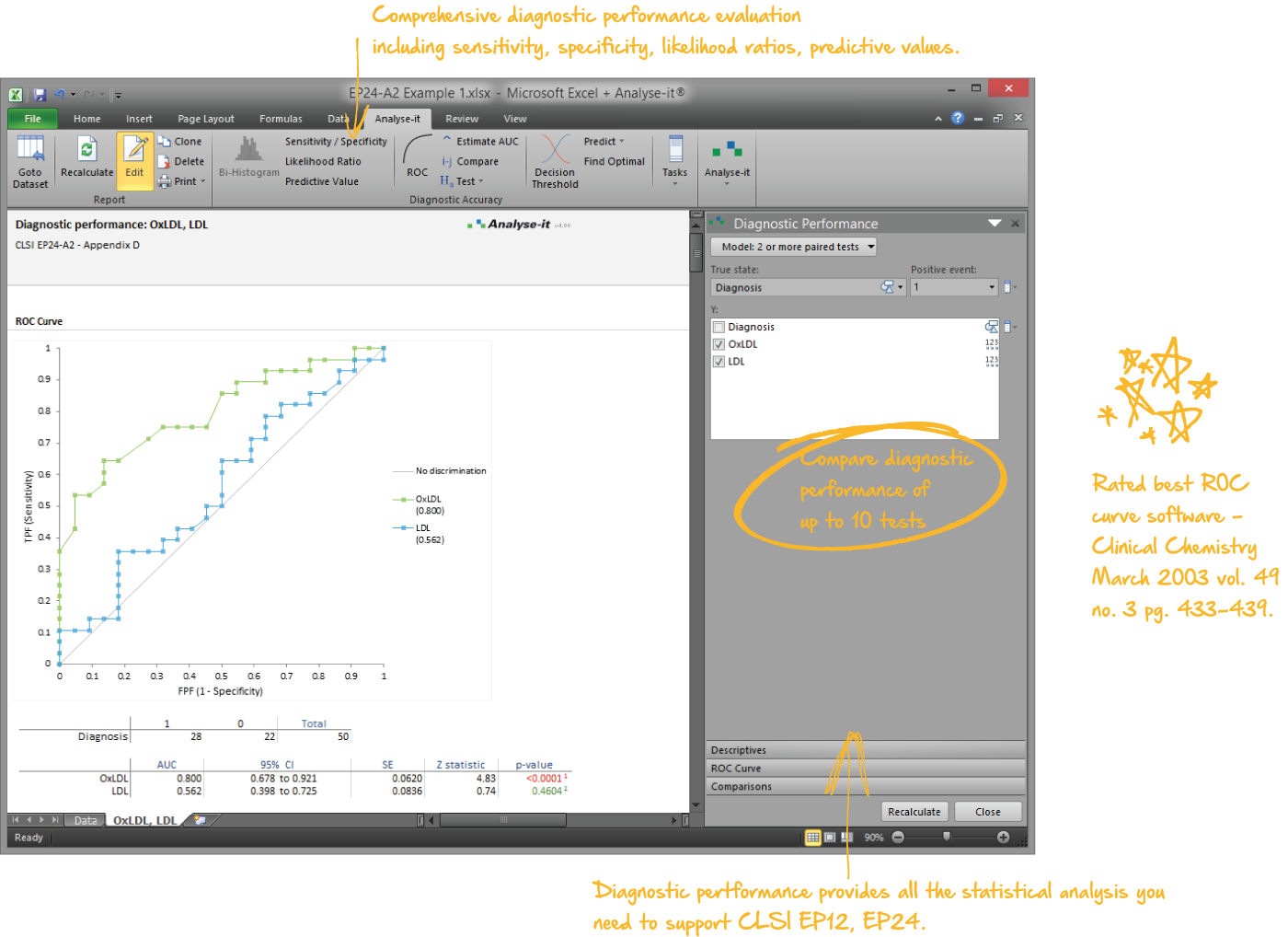Close the Diagnostic Performance panel with the X
This screenshot has height=937, width=1288.
pyautogui.click(x=1015, y=224)
